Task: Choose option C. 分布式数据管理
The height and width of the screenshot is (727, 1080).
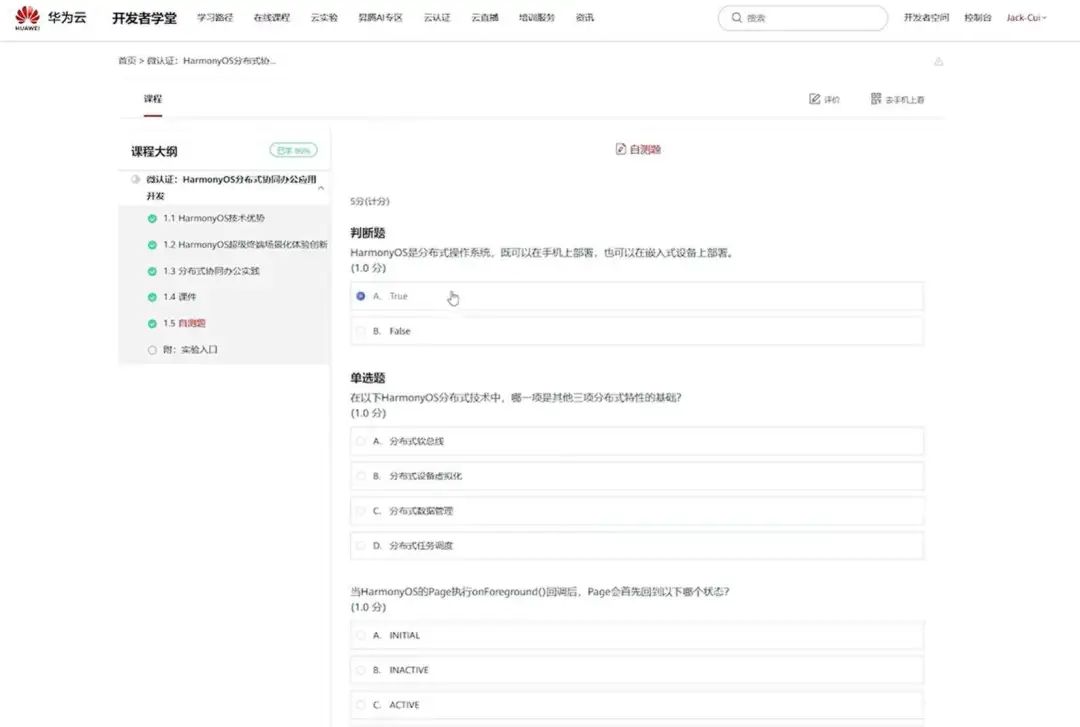Action: [x=636, y=511]
